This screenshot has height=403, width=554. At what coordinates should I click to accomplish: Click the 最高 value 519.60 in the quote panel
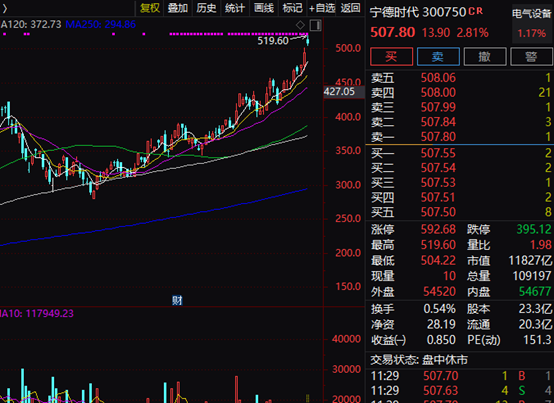tap(438, 245)
